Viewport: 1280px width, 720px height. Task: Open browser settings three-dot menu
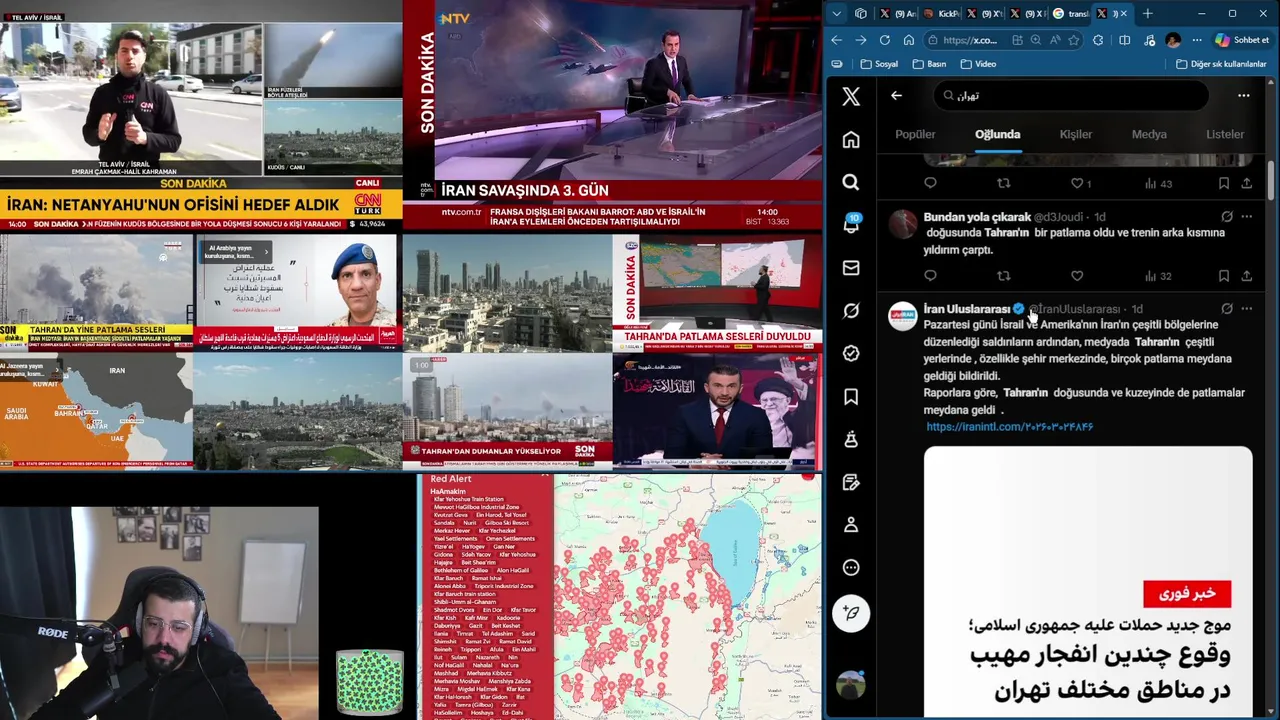tap(1197, 40)
